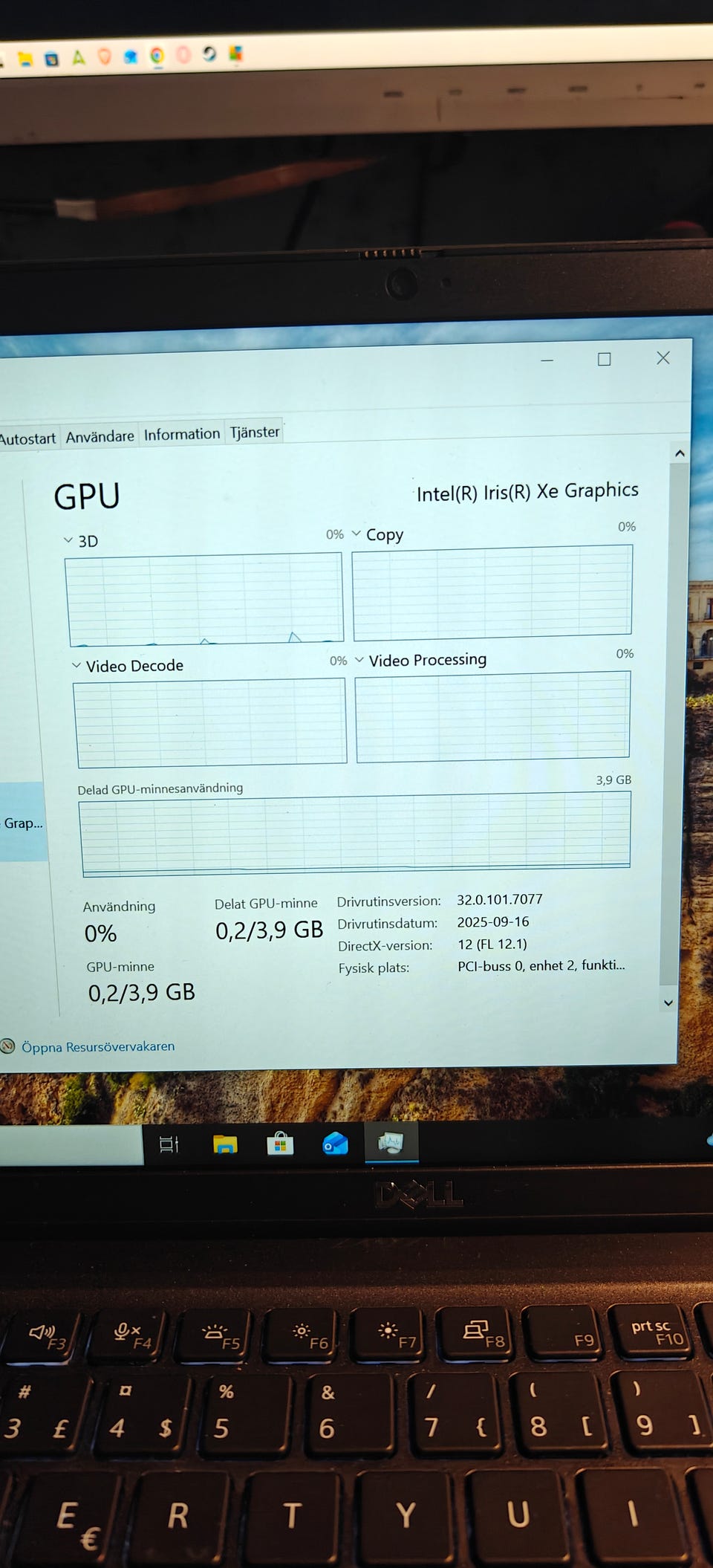Image resolution: width=713 pixels, height=1568 pixels.
Task: Open Microsoft Store from the laptop taskbar
Action: pyautogui.click(x=280, y=1143)
